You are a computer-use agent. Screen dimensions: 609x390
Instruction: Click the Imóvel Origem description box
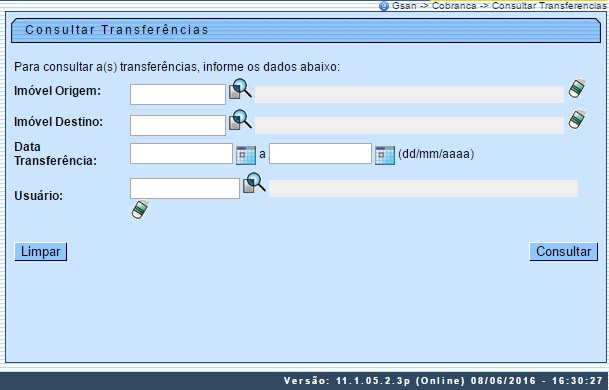[x=409, y=94]
